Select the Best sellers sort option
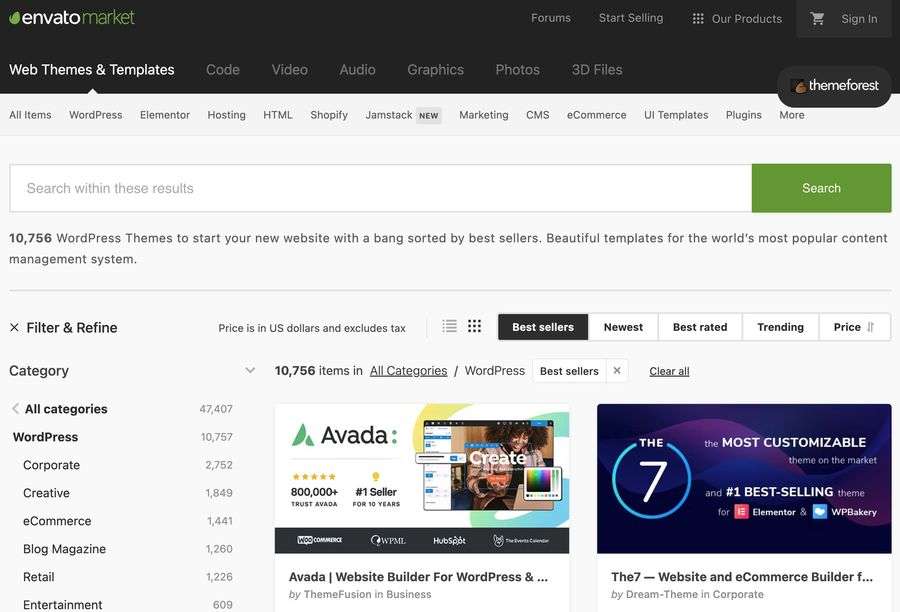This screenshot has width=900, height=612. click(x=543, y=327)
